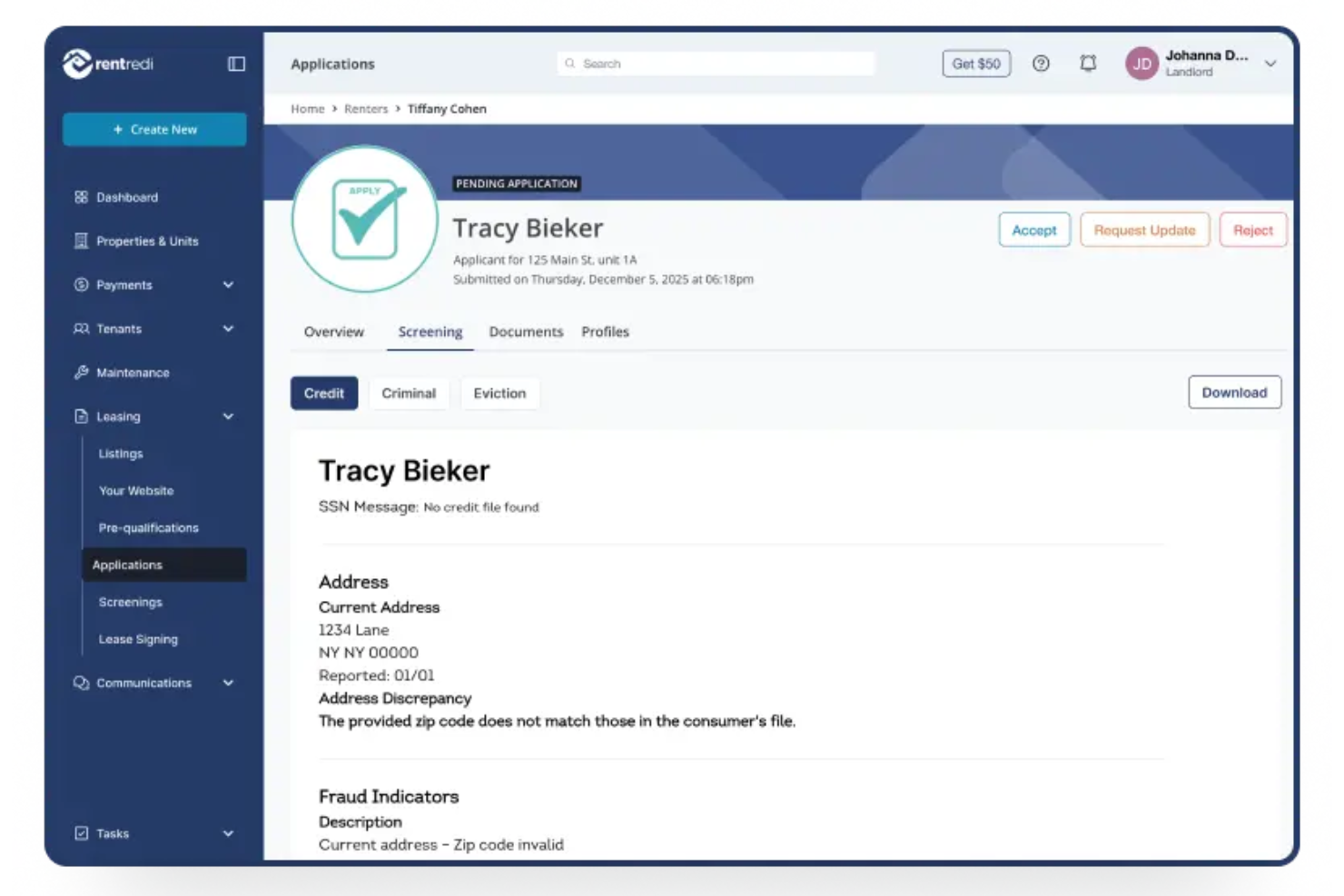Open the Johanna D account dropdown
The image size is (1344, 896).
pos(1270,64)
